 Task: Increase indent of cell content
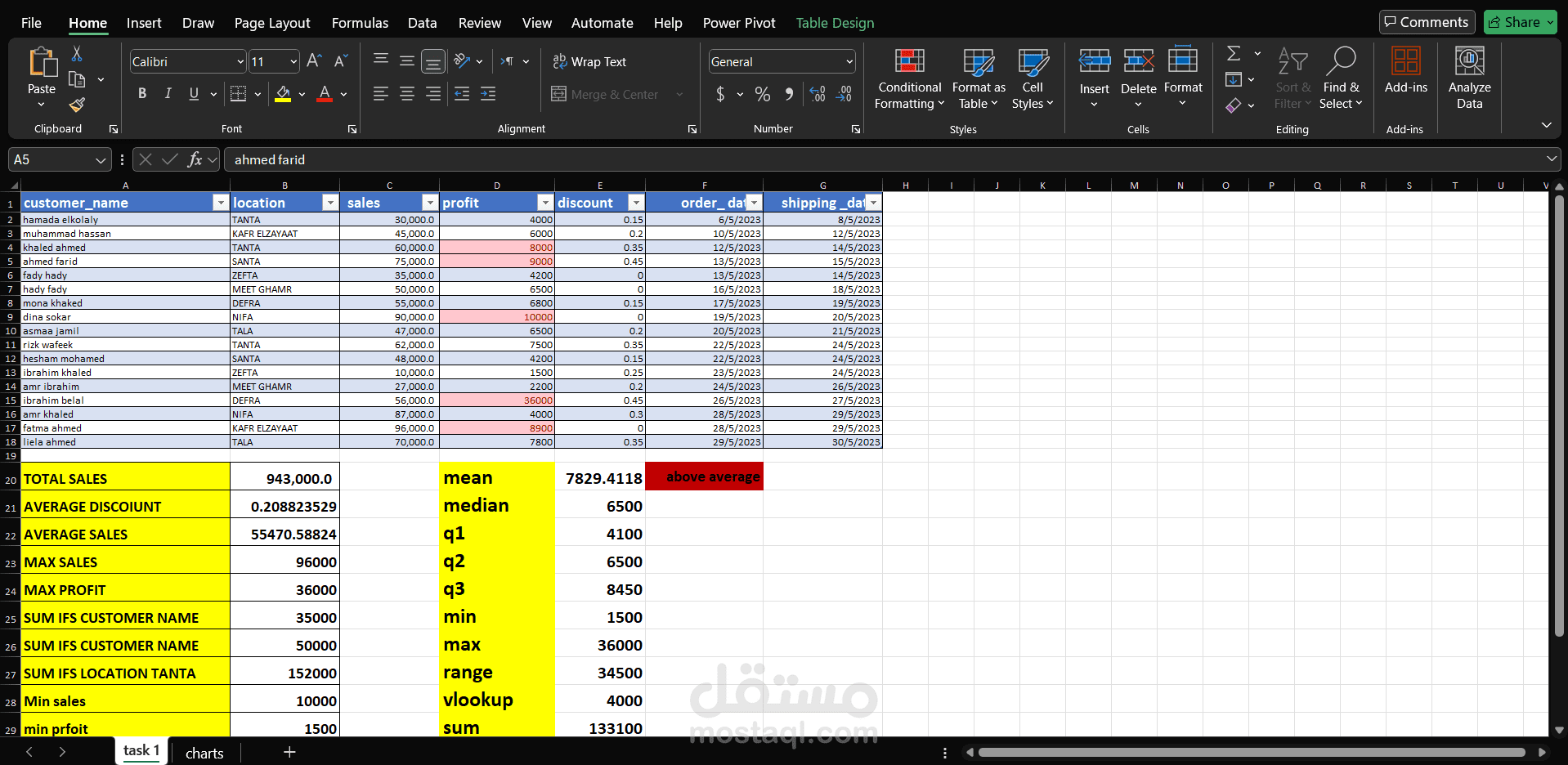tap(488, 94)
